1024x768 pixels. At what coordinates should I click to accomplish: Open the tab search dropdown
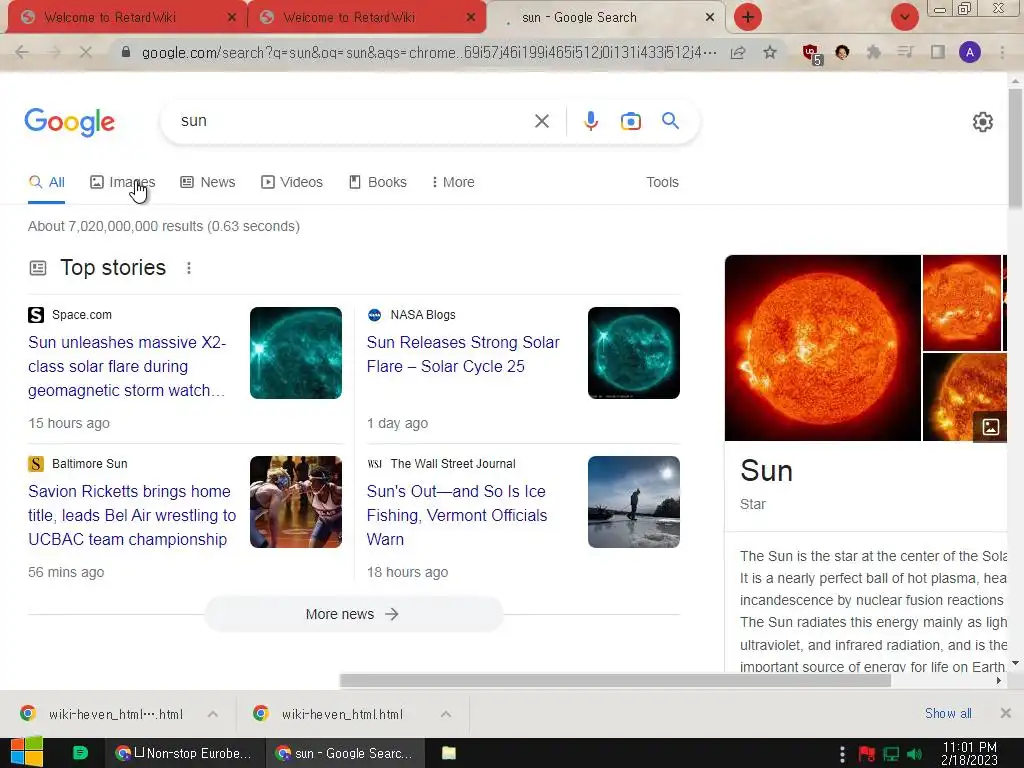tap(904, 17)
